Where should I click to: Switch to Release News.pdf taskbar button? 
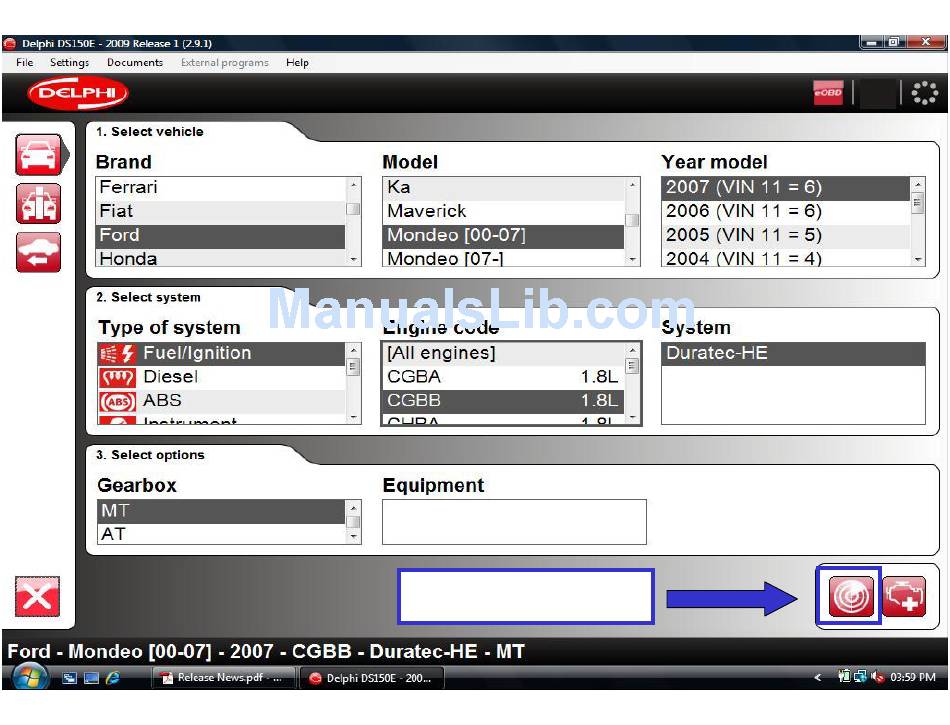pyautogui.click(x=223, y=678)
